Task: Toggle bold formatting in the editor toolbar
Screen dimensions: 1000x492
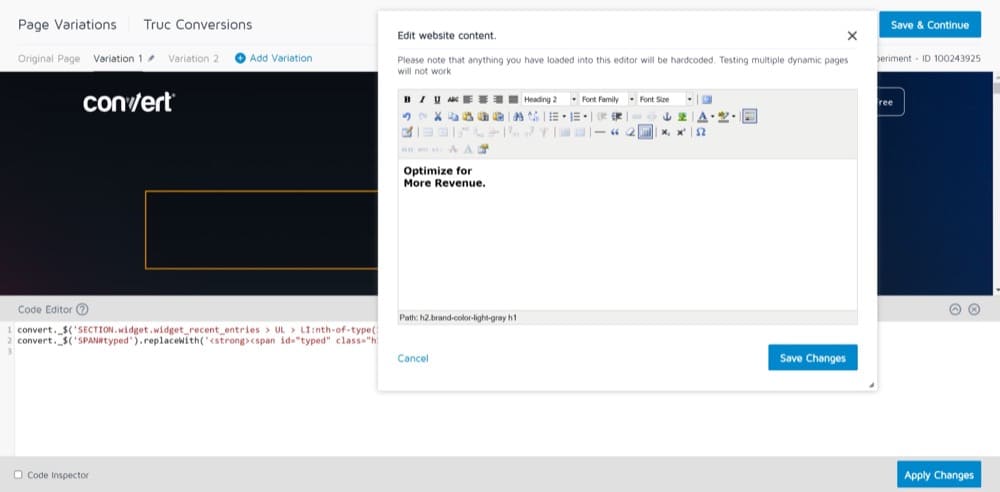Action: coord(407,100)
